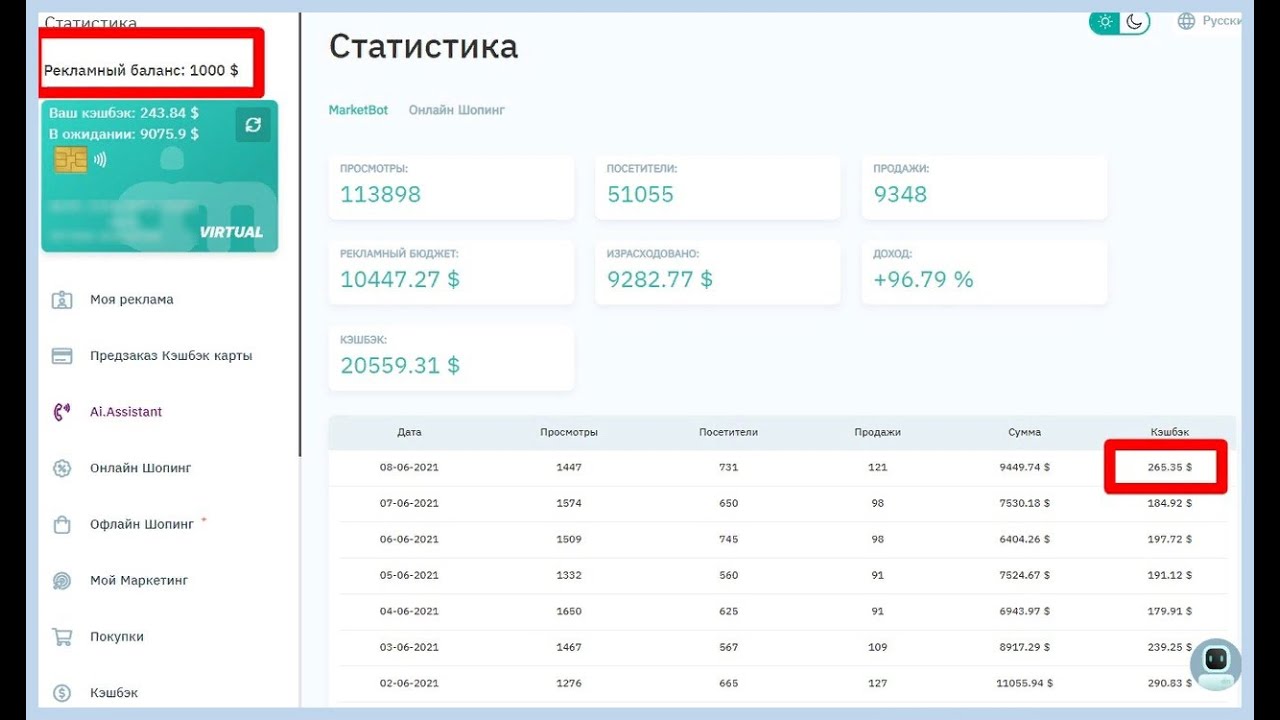1280x720 pixels.
Task: Click the Офлайн Шопинг bag icon
Action: click(x=62, y=524)
